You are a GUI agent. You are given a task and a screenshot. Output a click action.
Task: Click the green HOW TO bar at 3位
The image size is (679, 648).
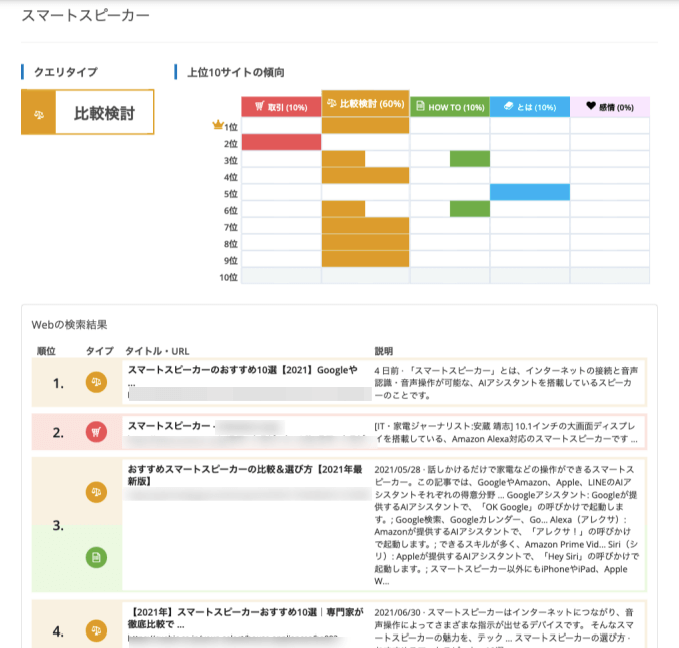pyautogui.click(x=470, y=159)
